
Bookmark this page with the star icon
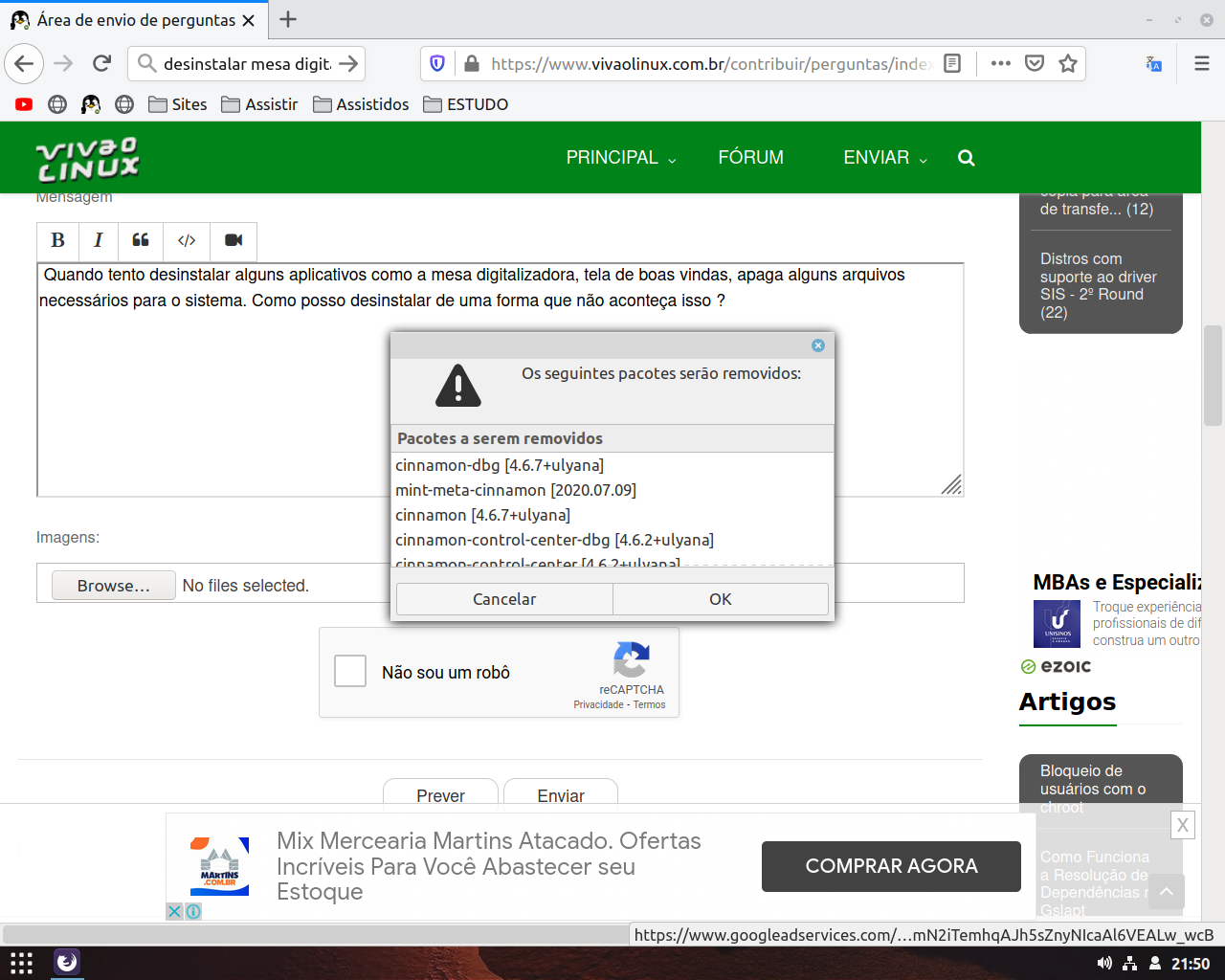tap(1068, 64)
